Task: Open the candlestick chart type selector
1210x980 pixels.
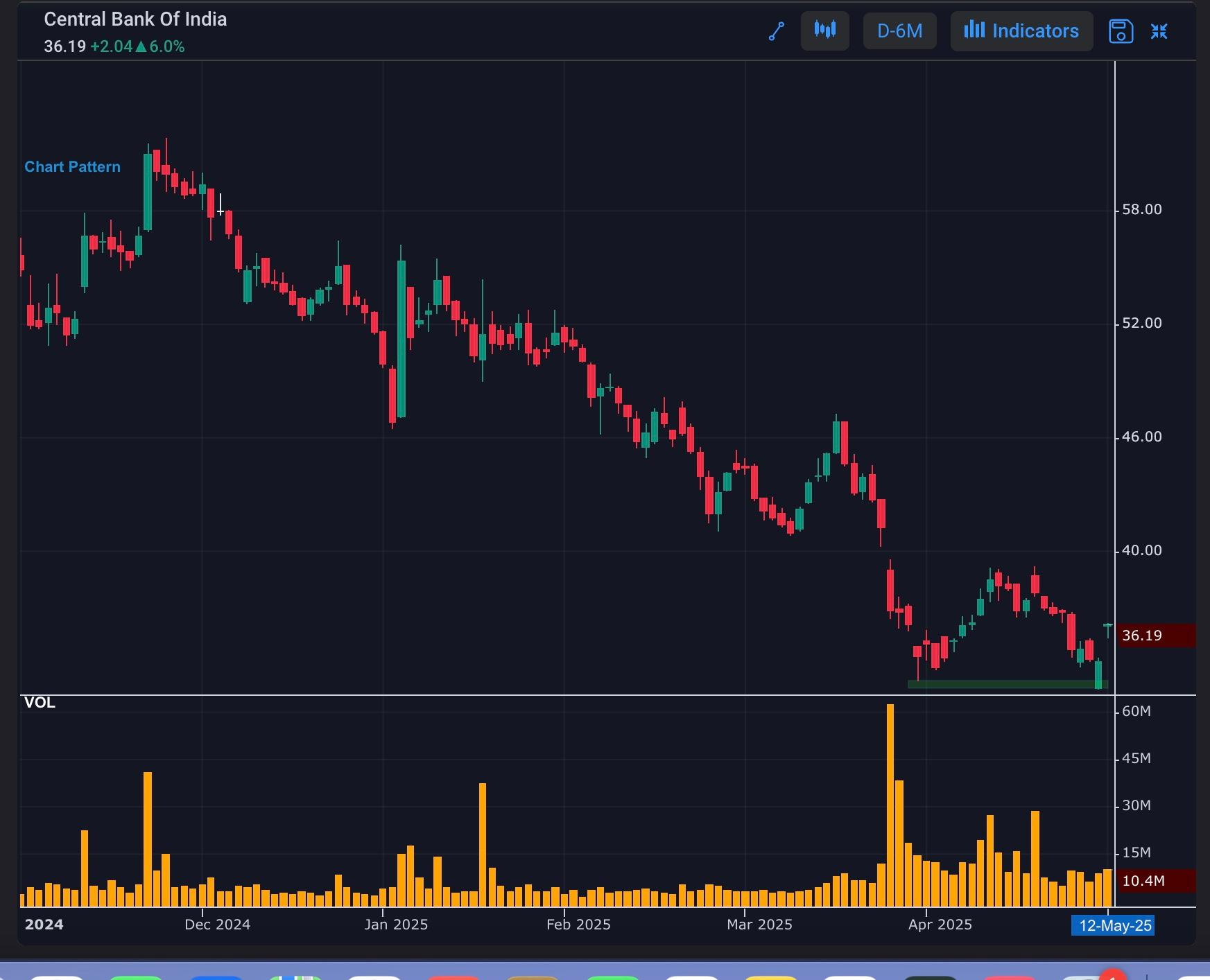Action: 825,30
